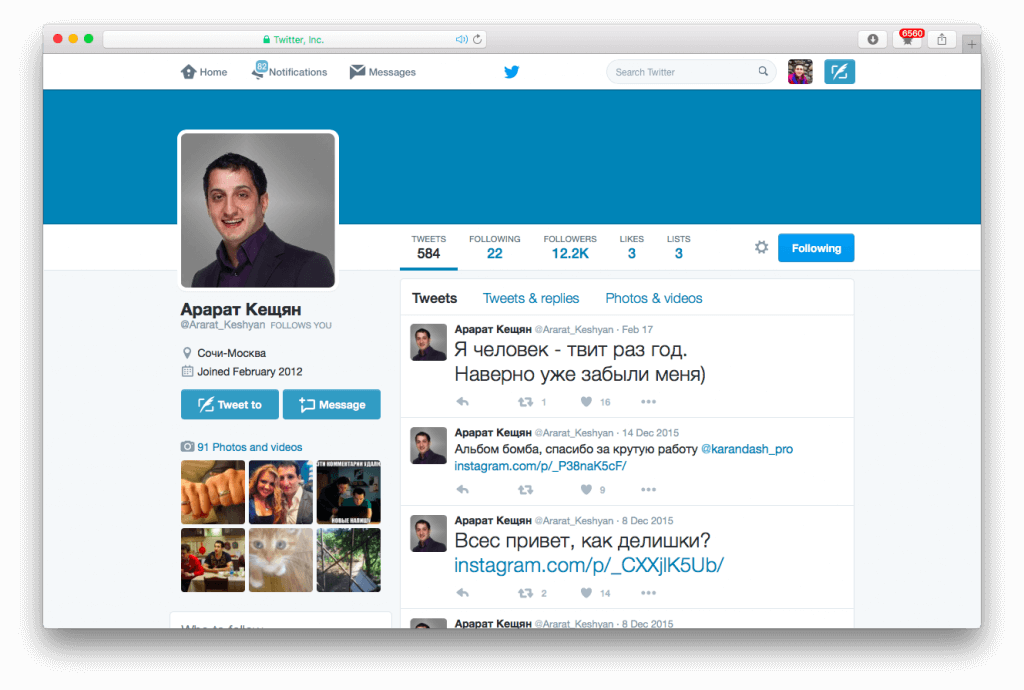The image size is (1024, 690).
Task: Click the Tweet to button
Action: pos(230,405)
